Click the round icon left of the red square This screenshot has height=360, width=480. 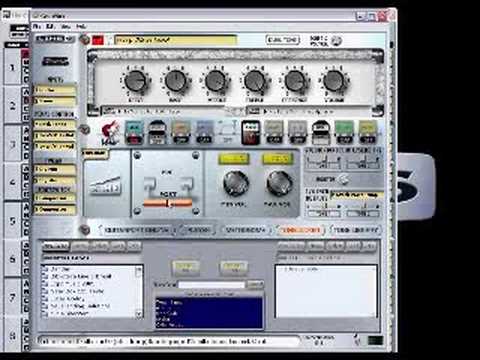(85, 40)
